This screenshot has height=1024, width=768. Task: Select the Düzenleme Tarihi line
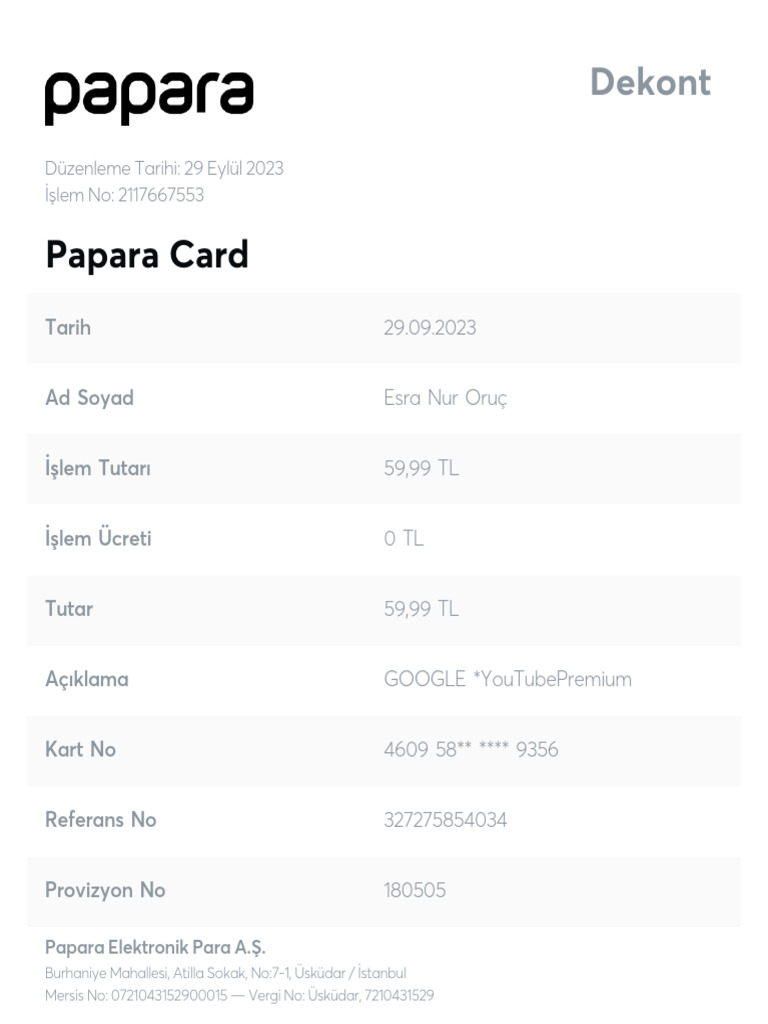coord(164,168)
